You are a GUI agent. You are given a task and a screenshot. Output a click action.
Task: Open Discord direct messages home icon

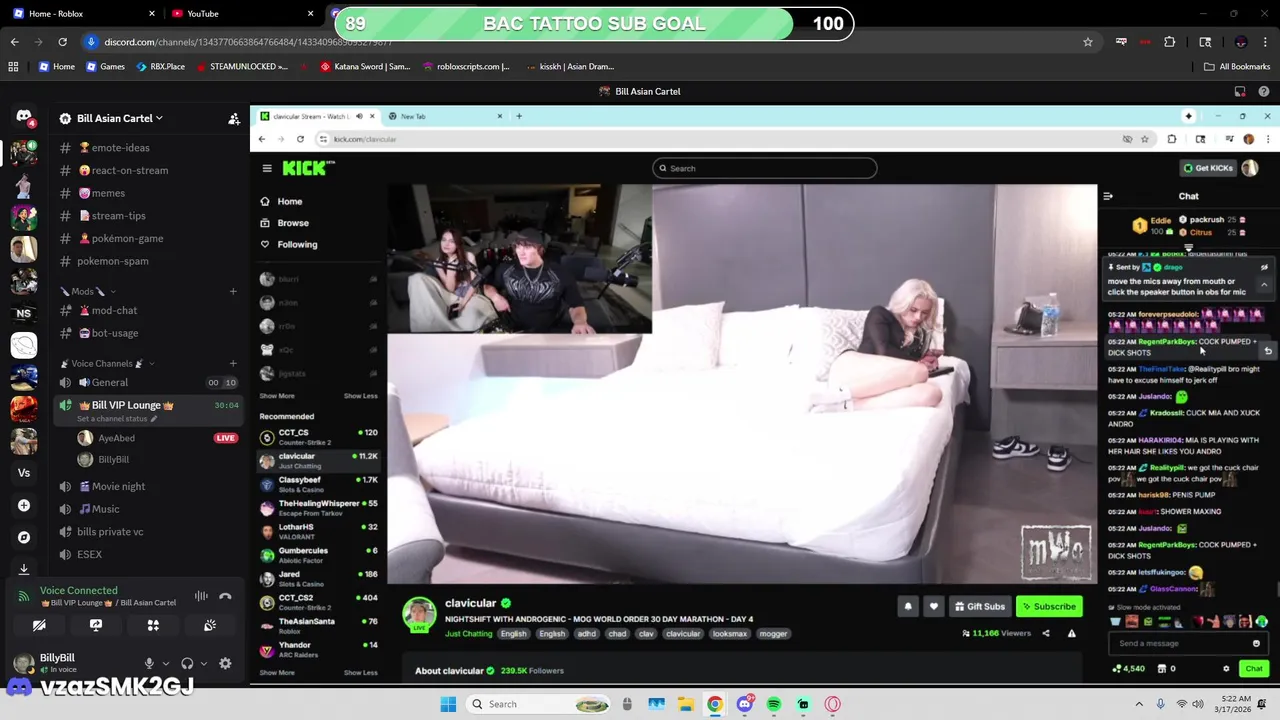pyautogui.click(x=24, y=117)
